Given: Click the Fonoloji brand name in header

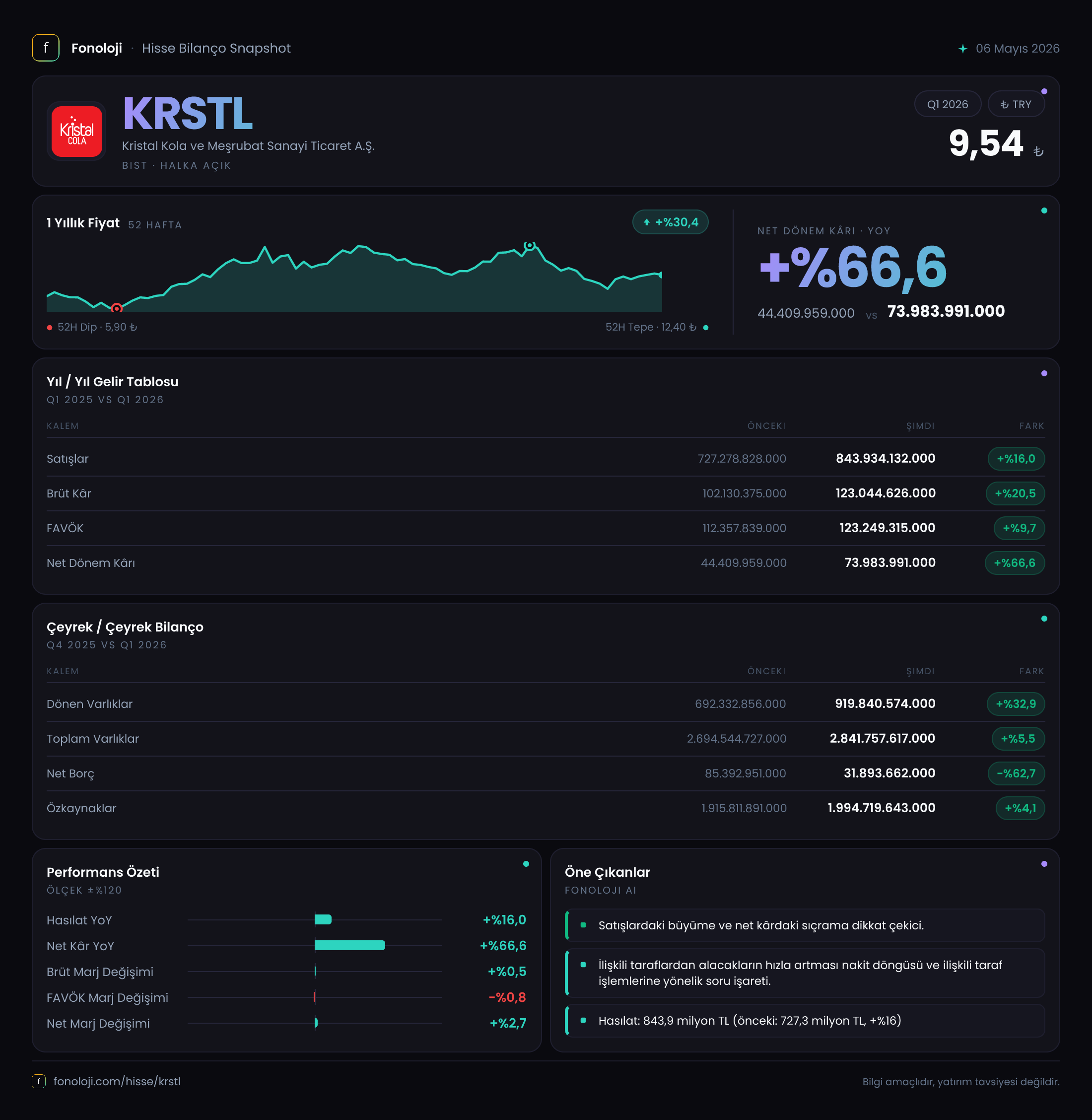Looking at the screenshot, I should pos(96,48).
